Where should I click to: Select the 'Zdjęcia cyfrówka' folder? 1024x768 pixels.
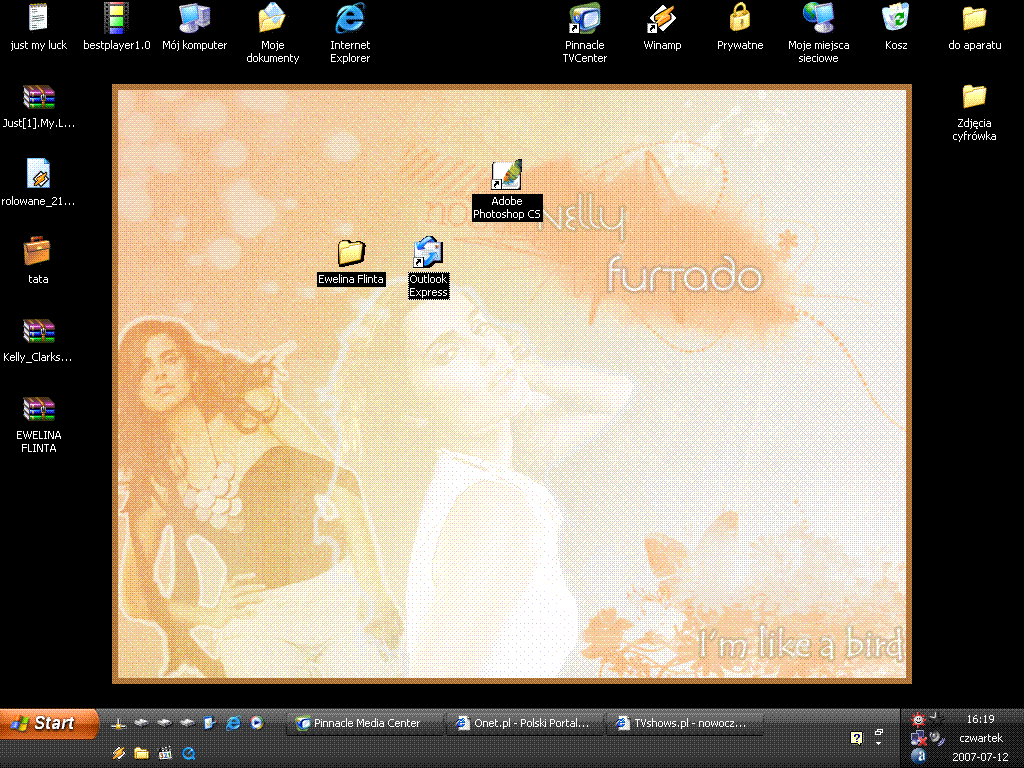(974, 97)
